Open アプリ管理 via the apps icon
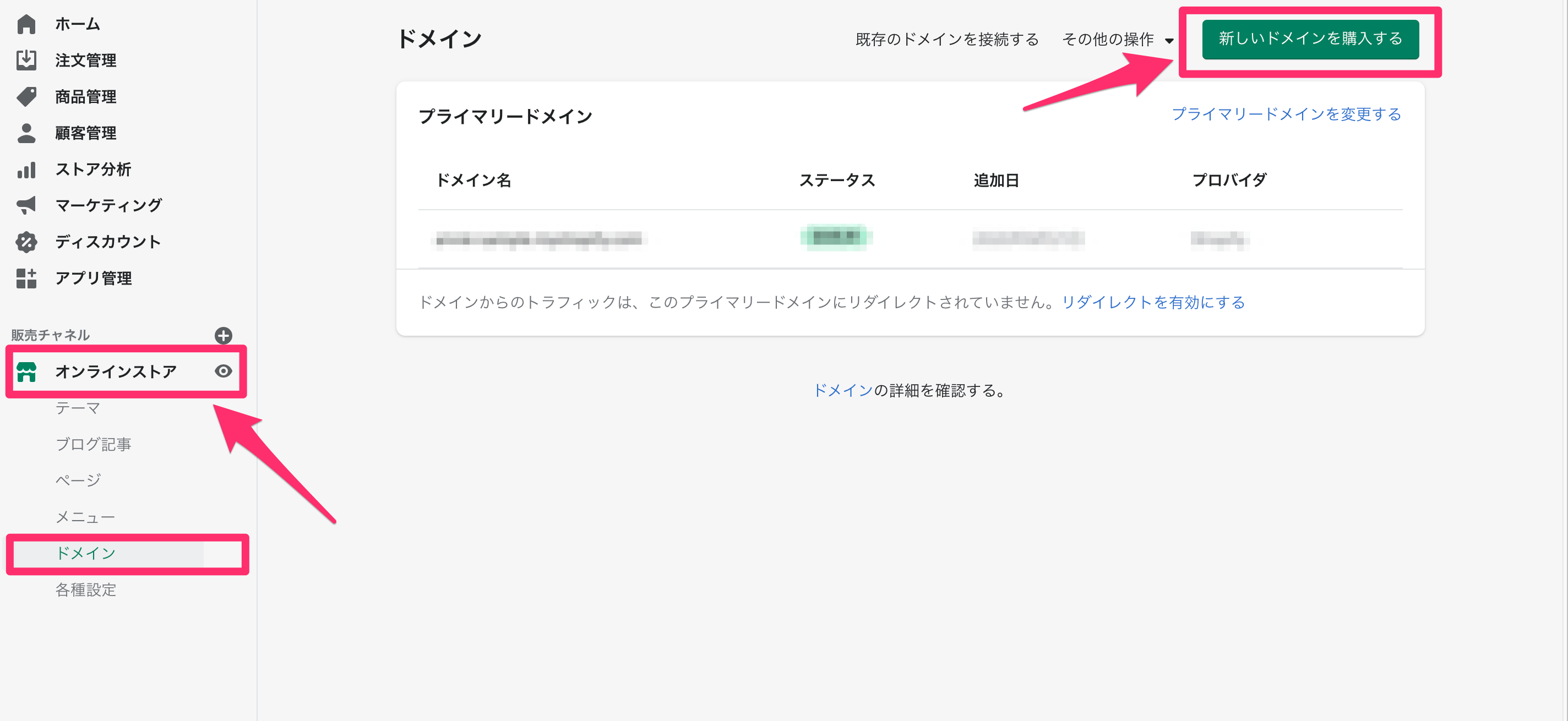 pos(26,278)
